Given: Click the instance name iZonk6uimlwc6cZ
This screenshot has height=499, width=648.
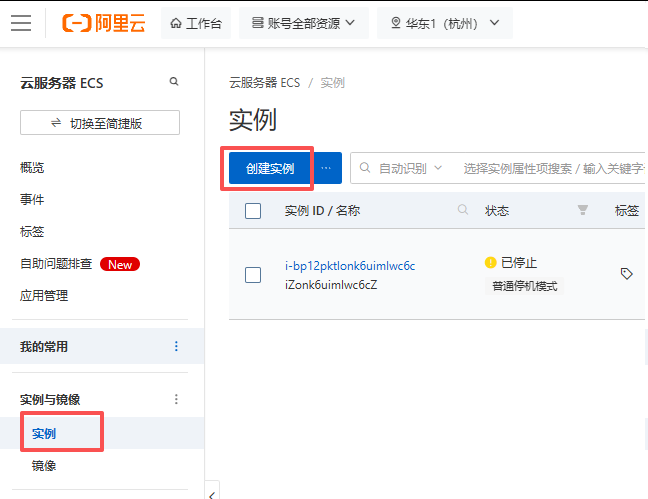Looking at the screenshot, I should [x=331, y=285].
